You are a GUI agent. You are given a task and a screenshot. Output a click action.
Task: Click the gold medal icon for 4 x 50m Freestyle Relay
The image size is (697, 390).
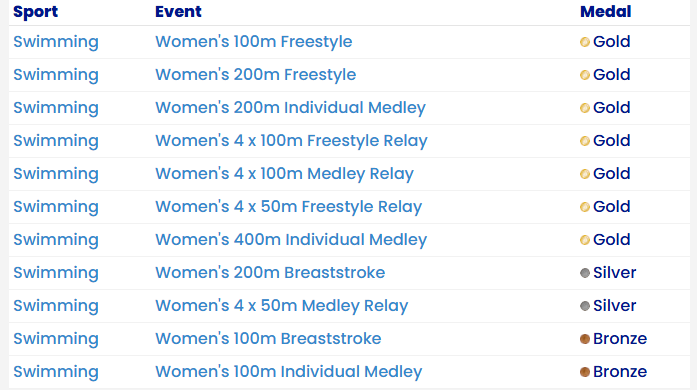tap(585, 207)
